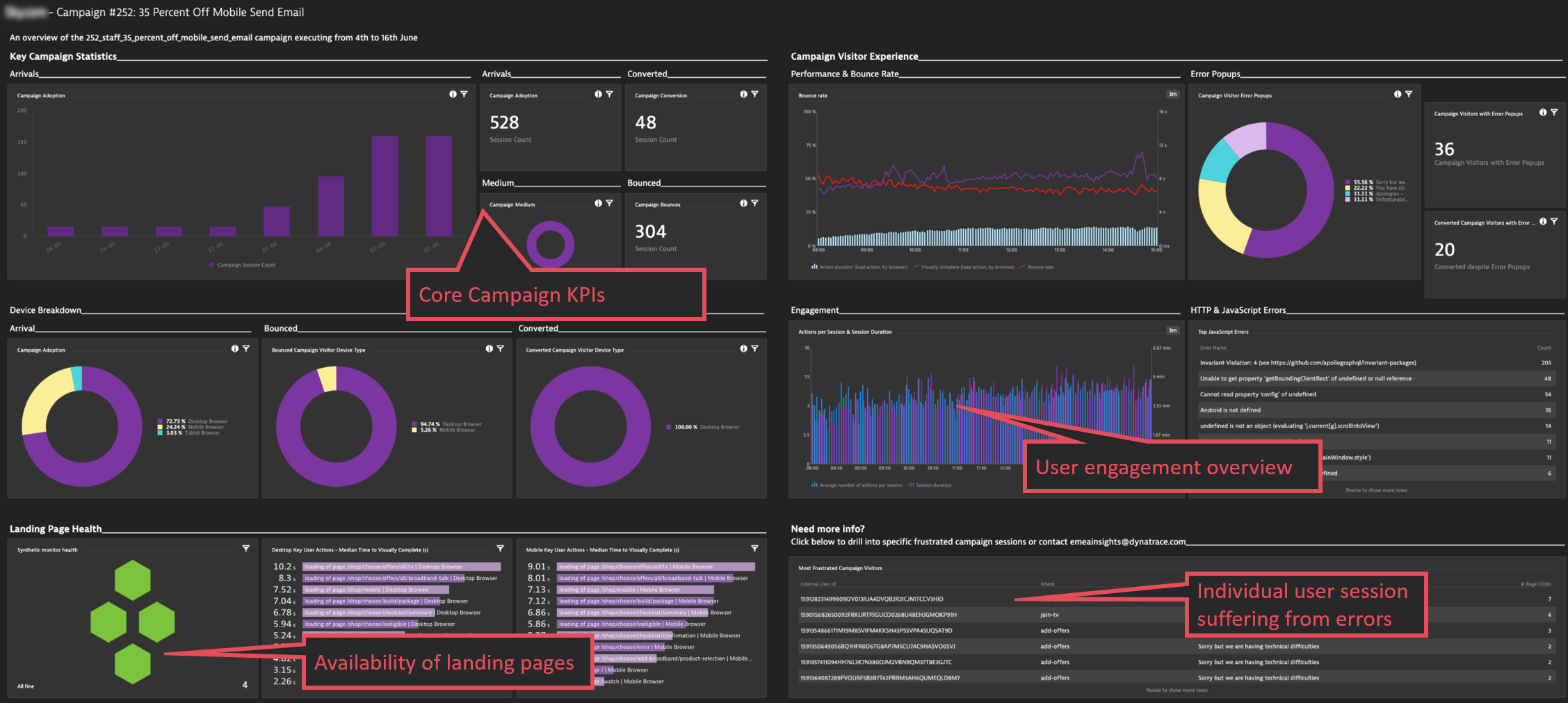This screenshot has width=1568, height=703.
Task: Click purple Desktop Browser swatch in Arrival legend
Action: [x=160, y=421]
